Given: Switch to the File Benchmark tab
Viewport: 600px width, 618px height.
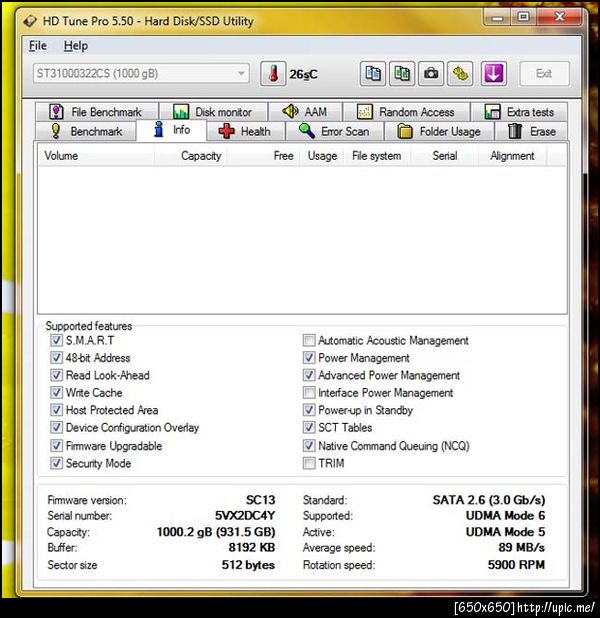Looking at the screenshot, I should click(x=97, y=112).
